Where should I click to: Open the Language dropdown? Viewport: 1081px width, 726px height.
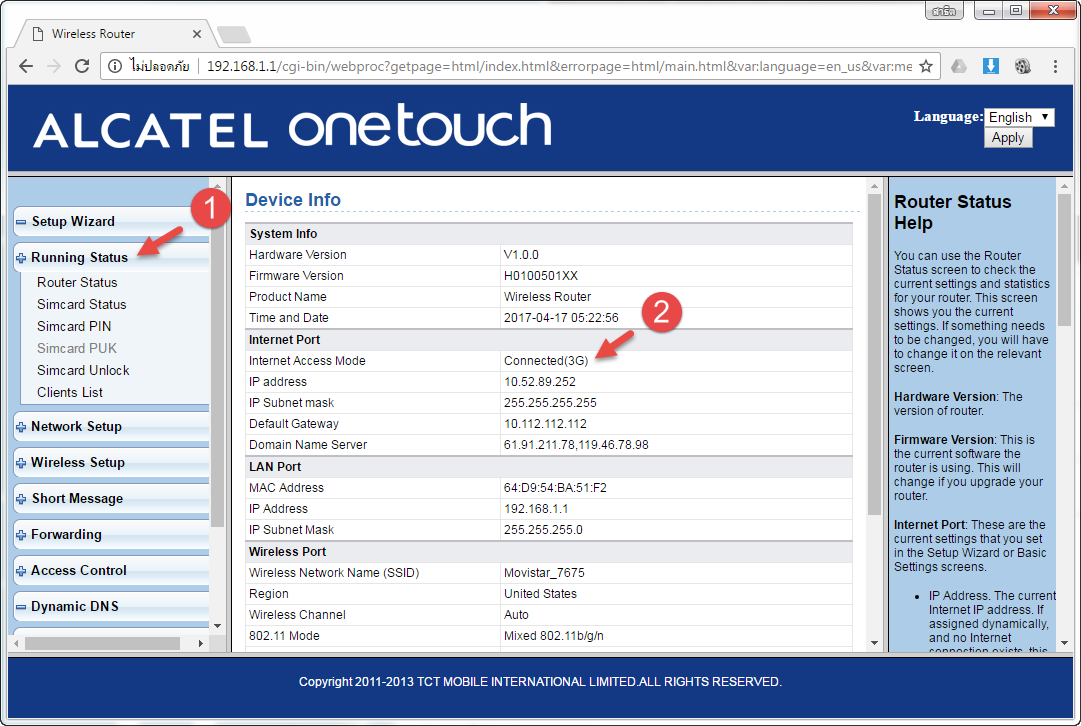pyautogui.click(x=1019, y=117)
